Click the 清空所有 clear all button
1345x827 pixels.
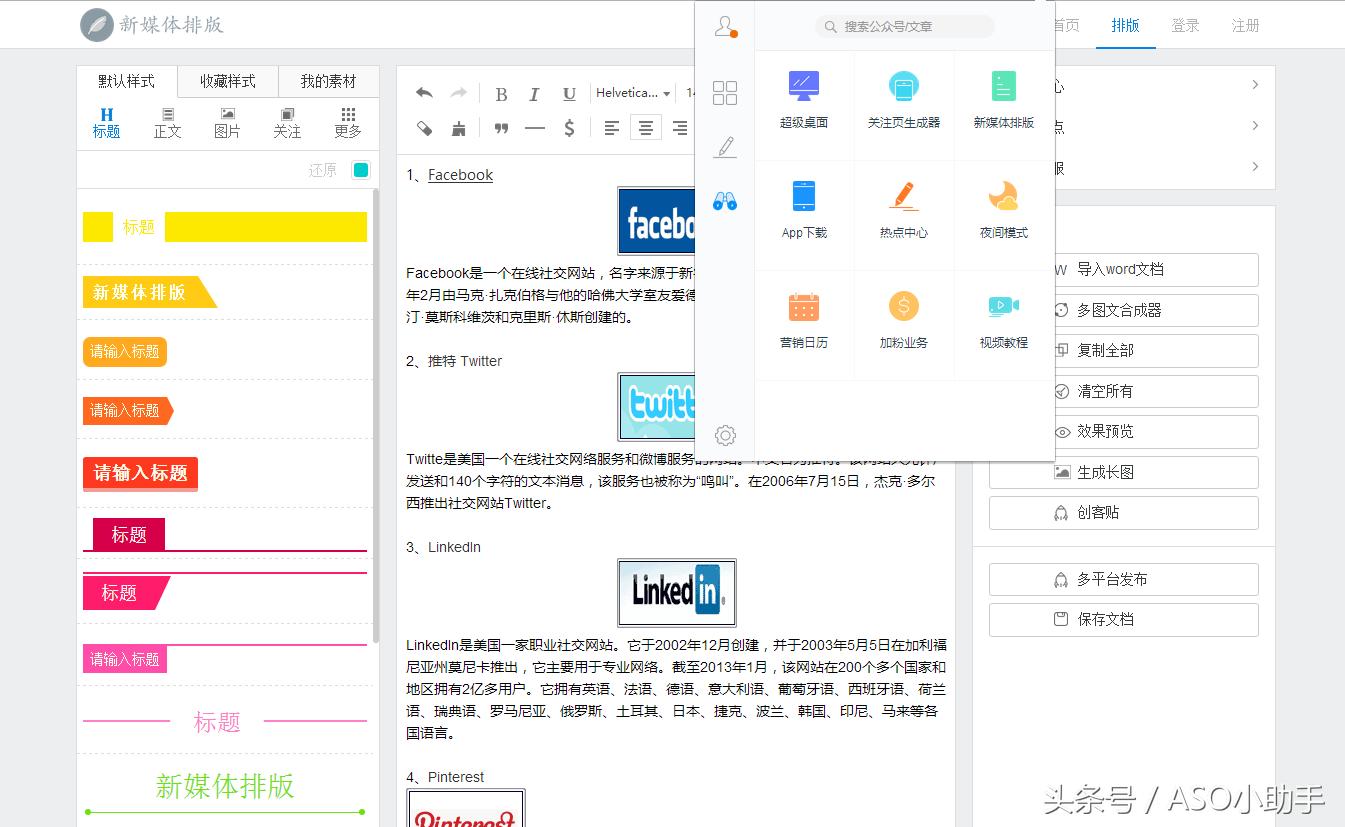click(1122, 391)
